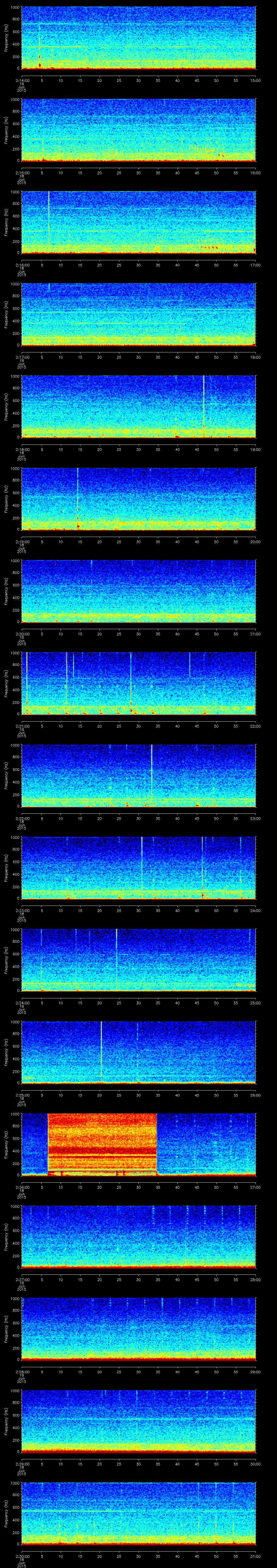
Task: Click the 2:16:00 start time label
Action: [22, 265]
